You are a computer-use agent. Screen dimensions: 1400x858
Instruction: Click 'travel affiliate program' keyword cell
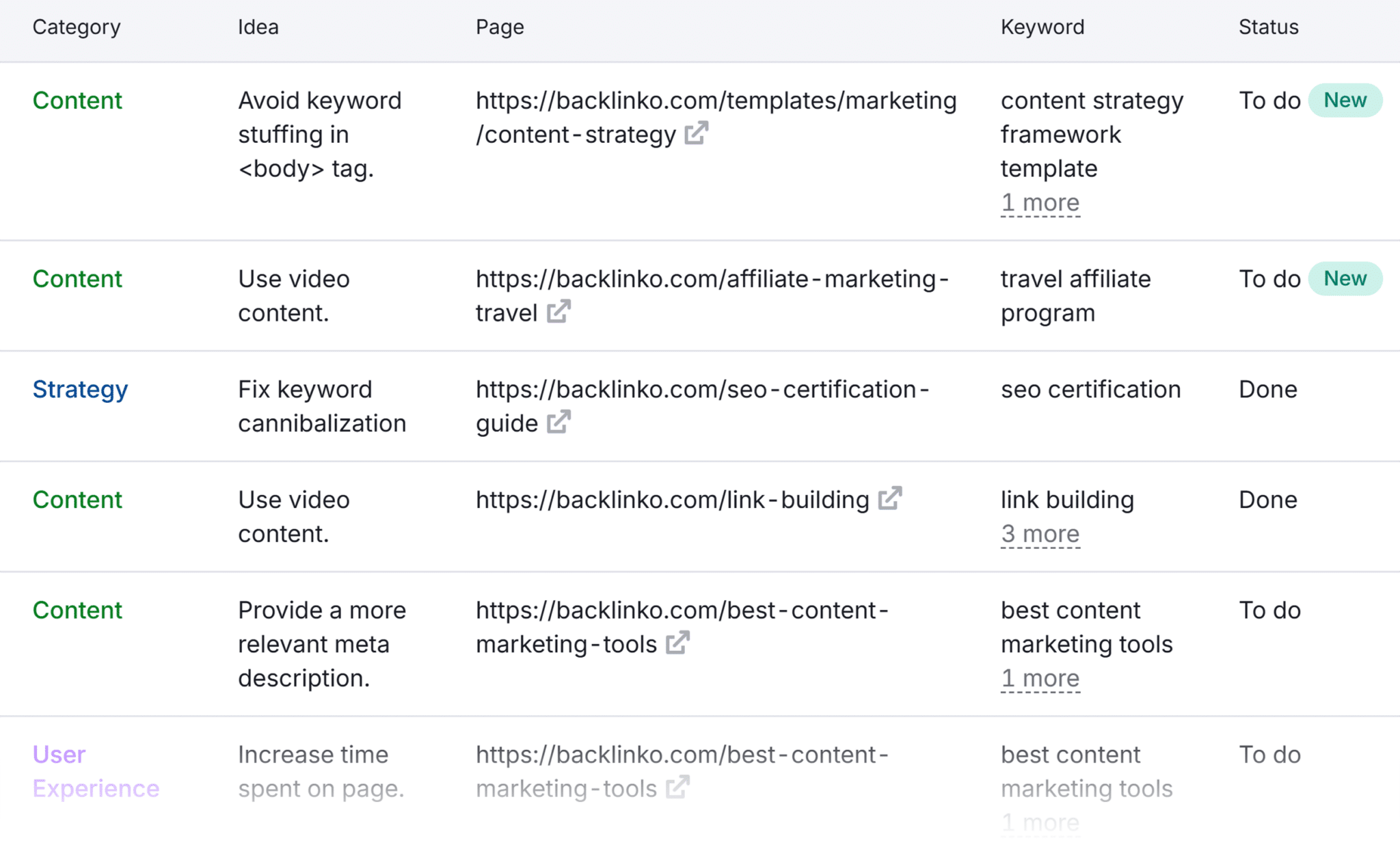1076,296
